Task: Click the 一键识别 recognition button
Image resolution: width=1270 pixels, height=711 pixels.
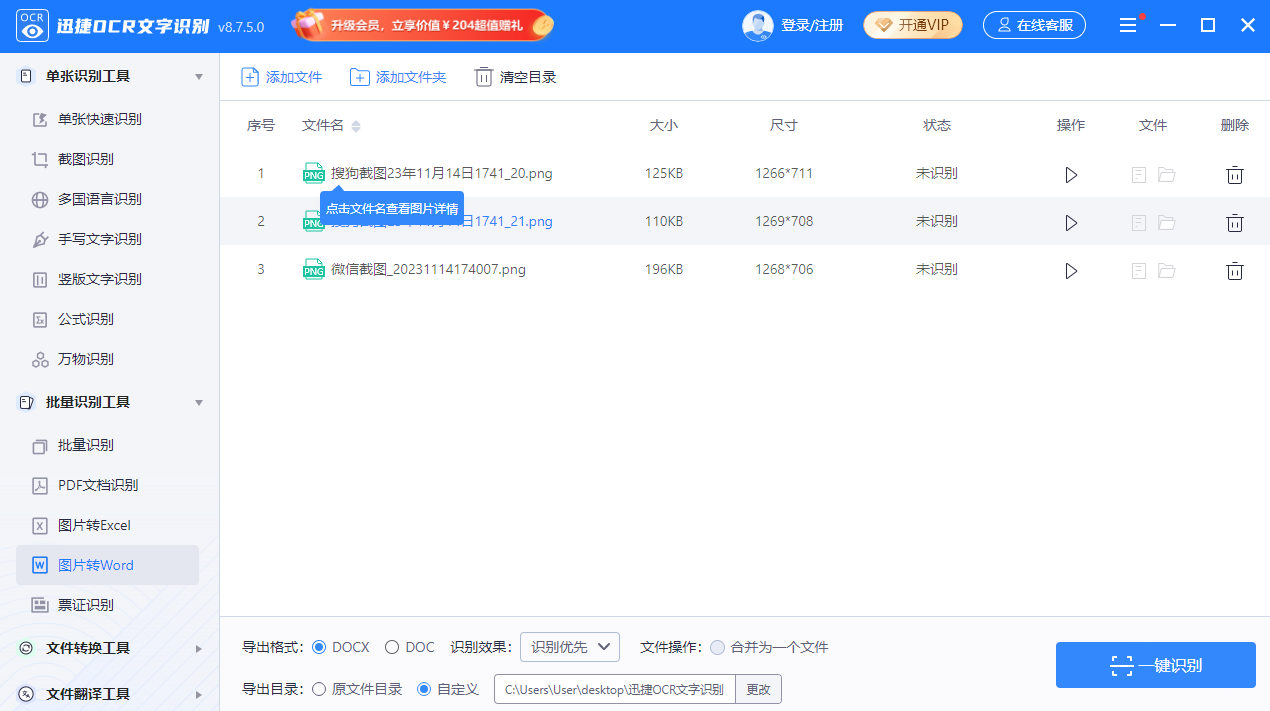Action: pos(1156,665)
